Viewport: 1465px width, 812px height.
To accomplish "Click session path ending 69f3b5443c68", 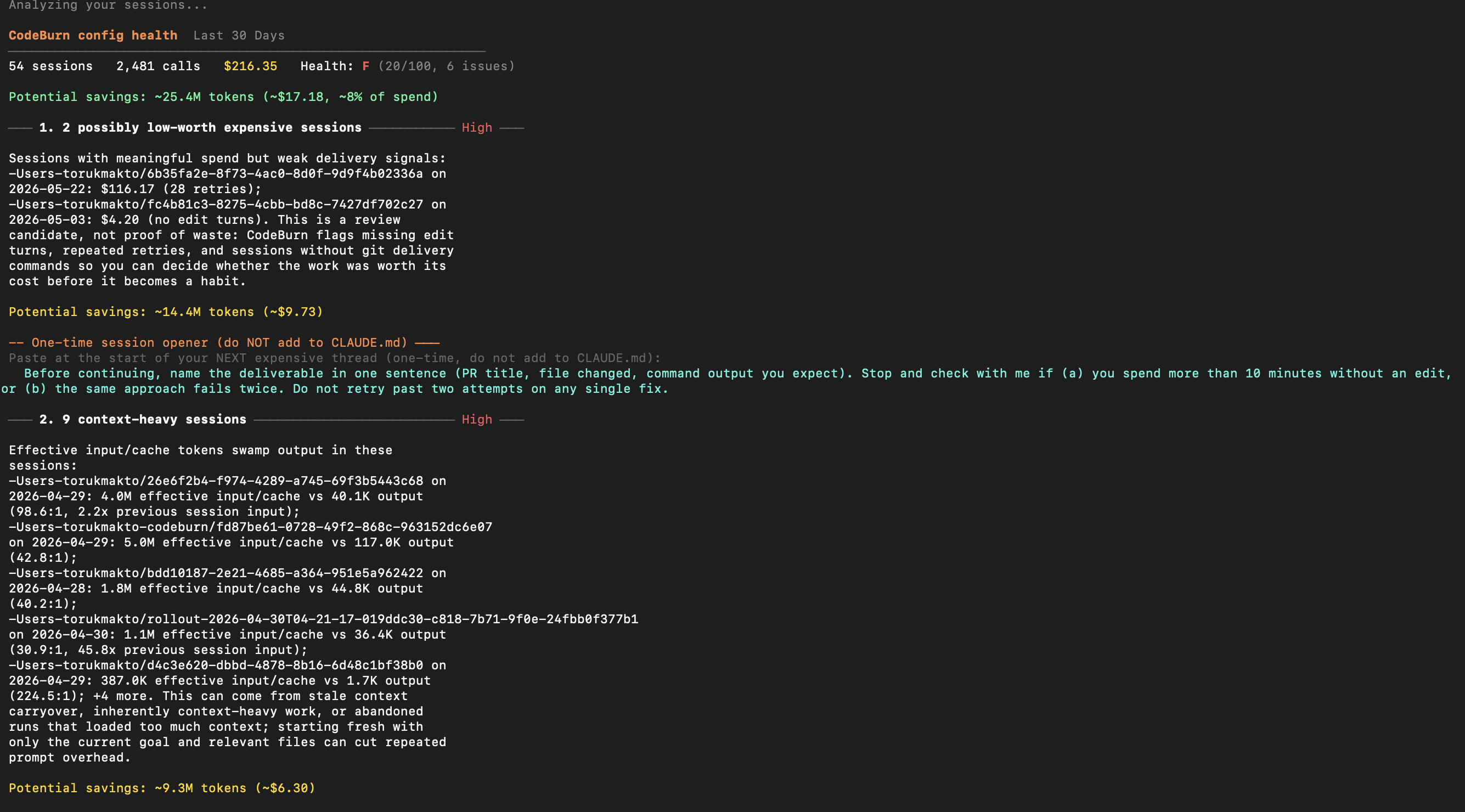I will pyautogui.click(x=216, y=481).
